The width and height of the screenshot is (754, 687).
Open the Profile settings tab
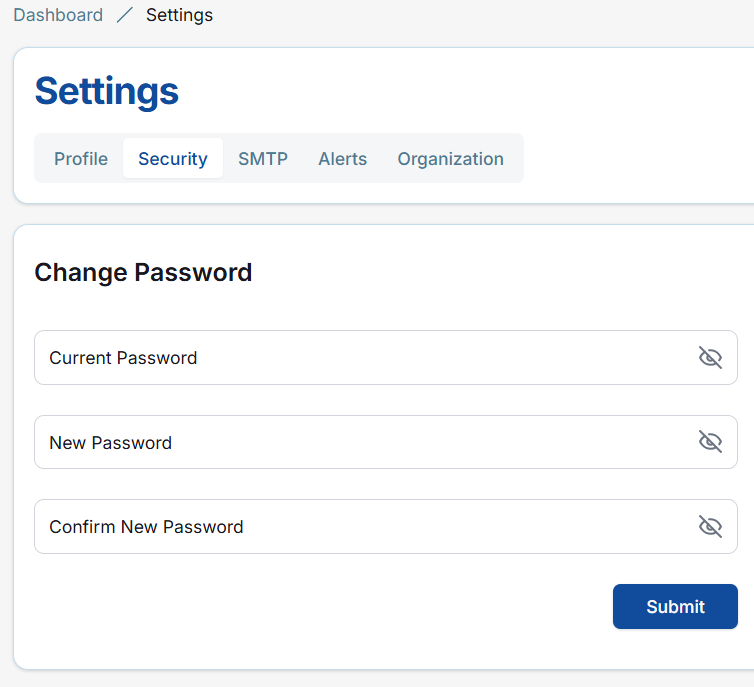(81, 159)
